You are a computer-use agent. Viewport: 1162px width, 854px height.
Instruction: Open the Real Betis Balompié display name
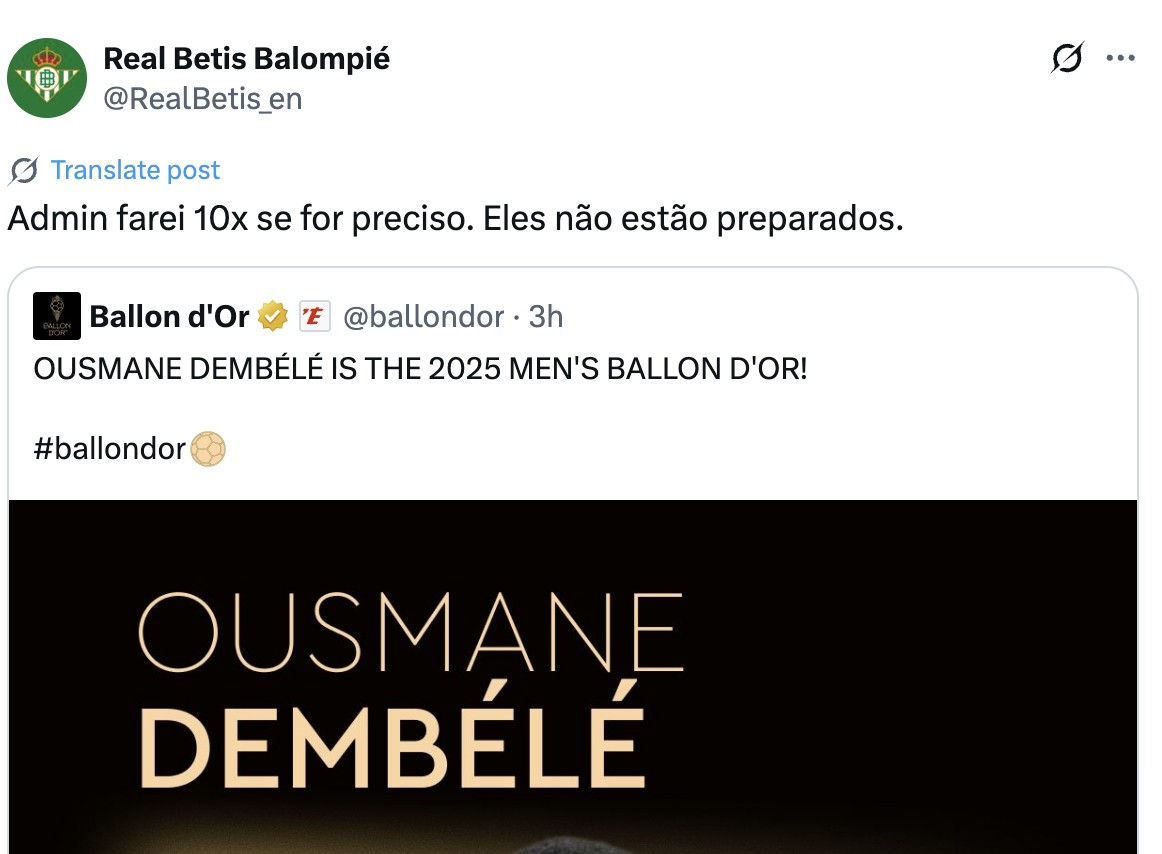[246, 59]
